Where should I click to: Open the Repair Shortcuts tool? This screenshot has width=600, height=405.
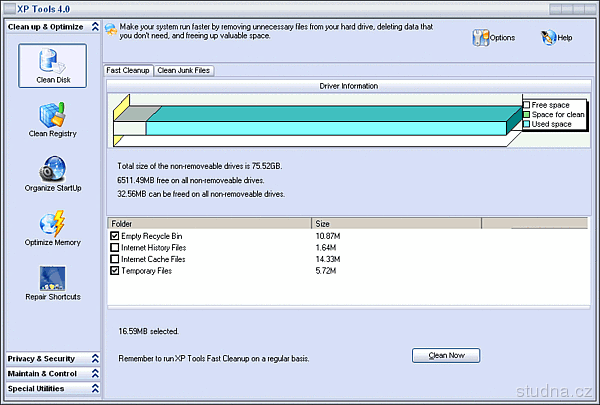(x=52, y=283)
